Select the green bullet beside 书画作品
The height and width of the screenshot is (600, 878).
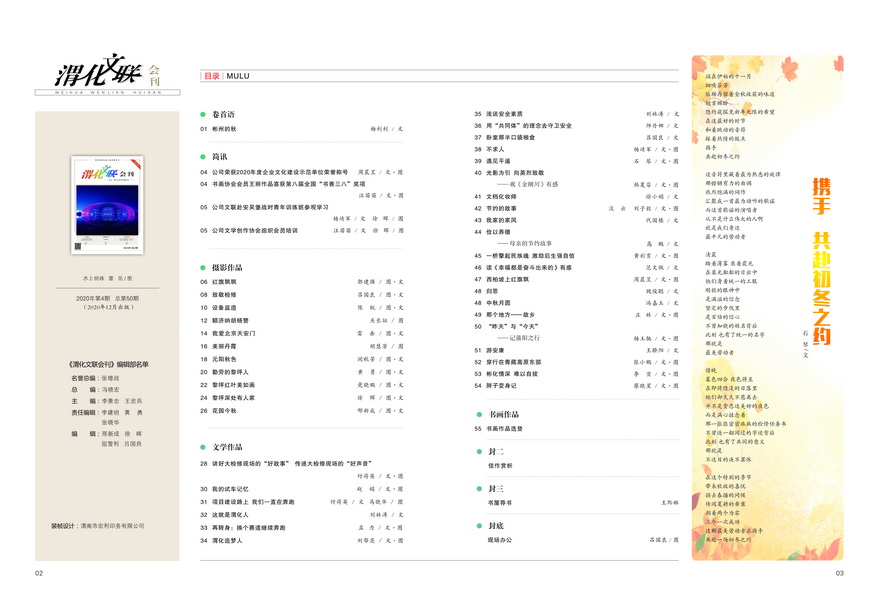coord(479,414)
